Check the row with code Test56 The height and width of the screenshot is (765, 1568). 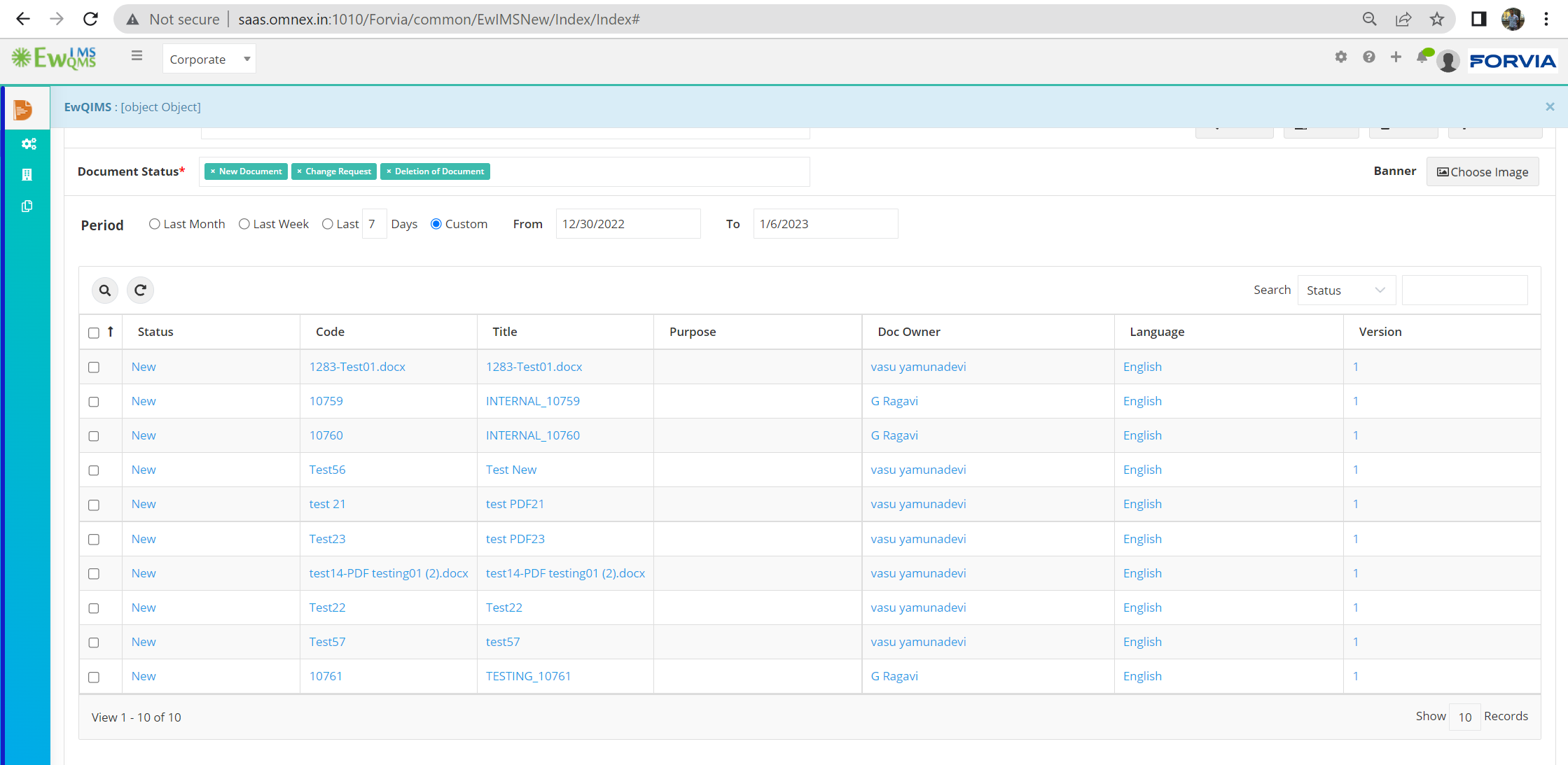pos(94,470)
